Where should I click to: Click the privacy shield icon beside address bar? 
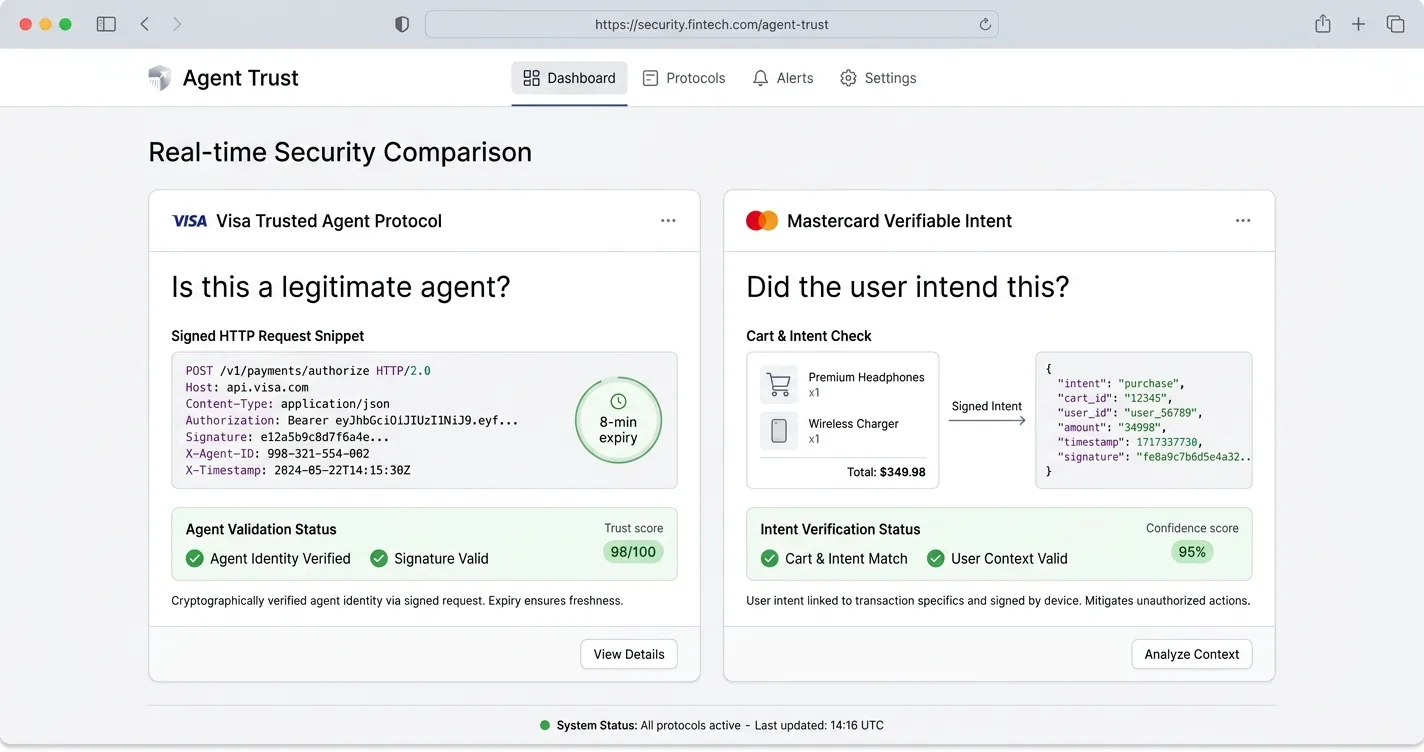[x=402, y=24]
